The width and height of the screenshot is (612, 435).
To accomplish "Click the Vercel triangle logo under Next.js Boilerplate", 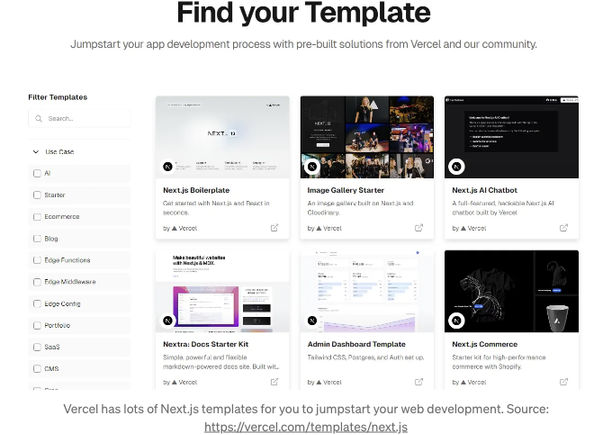I will pyautogui.click(x=174, y=228).
